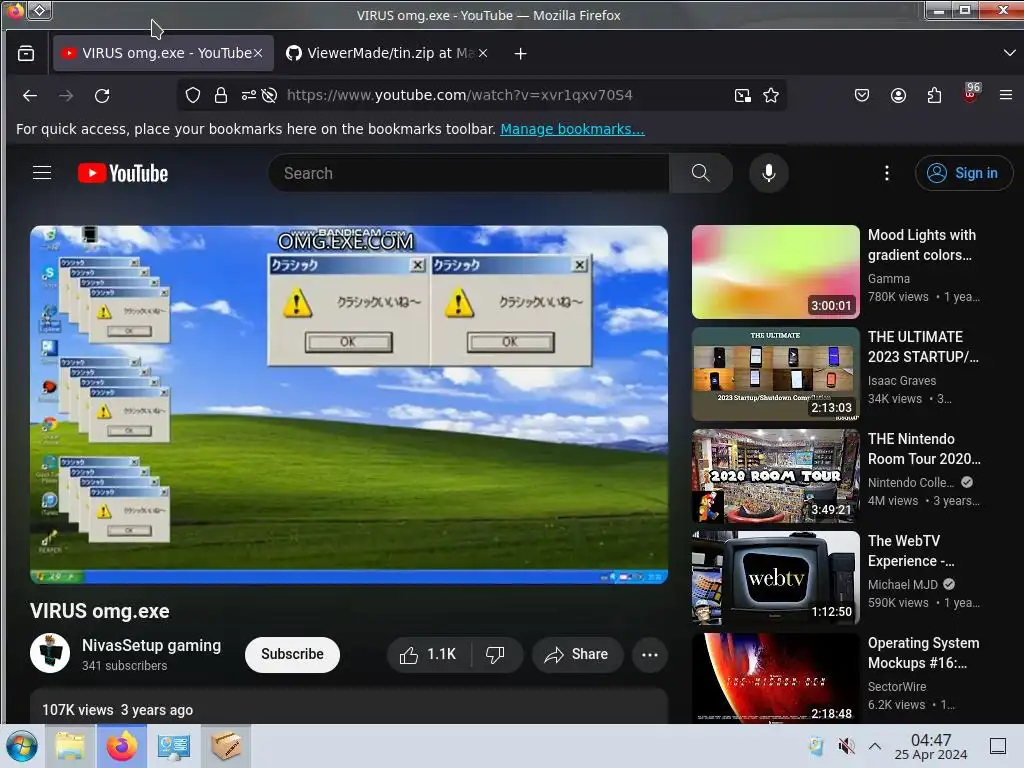The height and width of the screenshot is (768, 1024).
Task: Click the safely remove hardware tray icon
Action: click(x=816, y=746)
